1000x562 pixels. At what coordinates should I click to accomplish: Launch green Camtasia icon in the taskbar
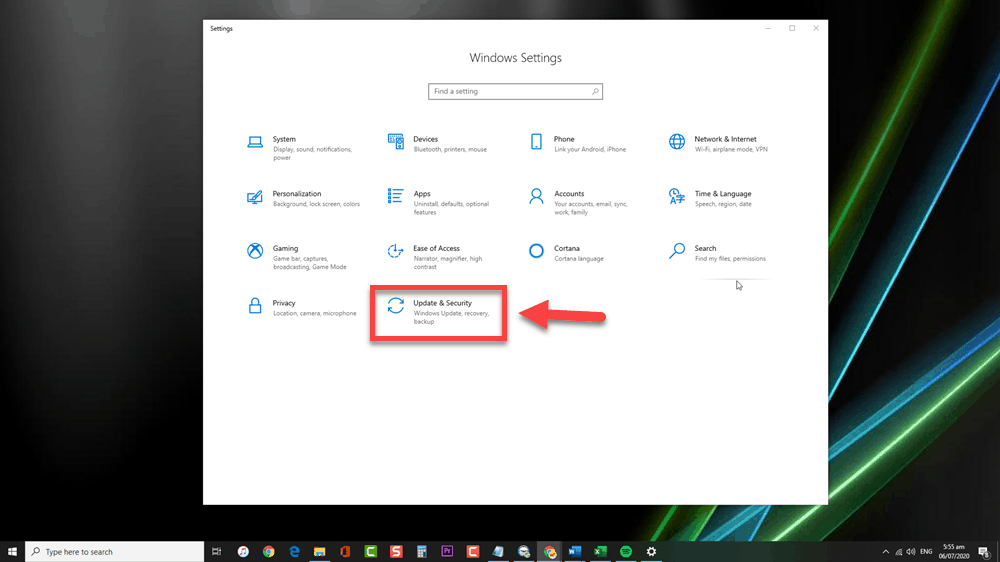click(371, 551)
